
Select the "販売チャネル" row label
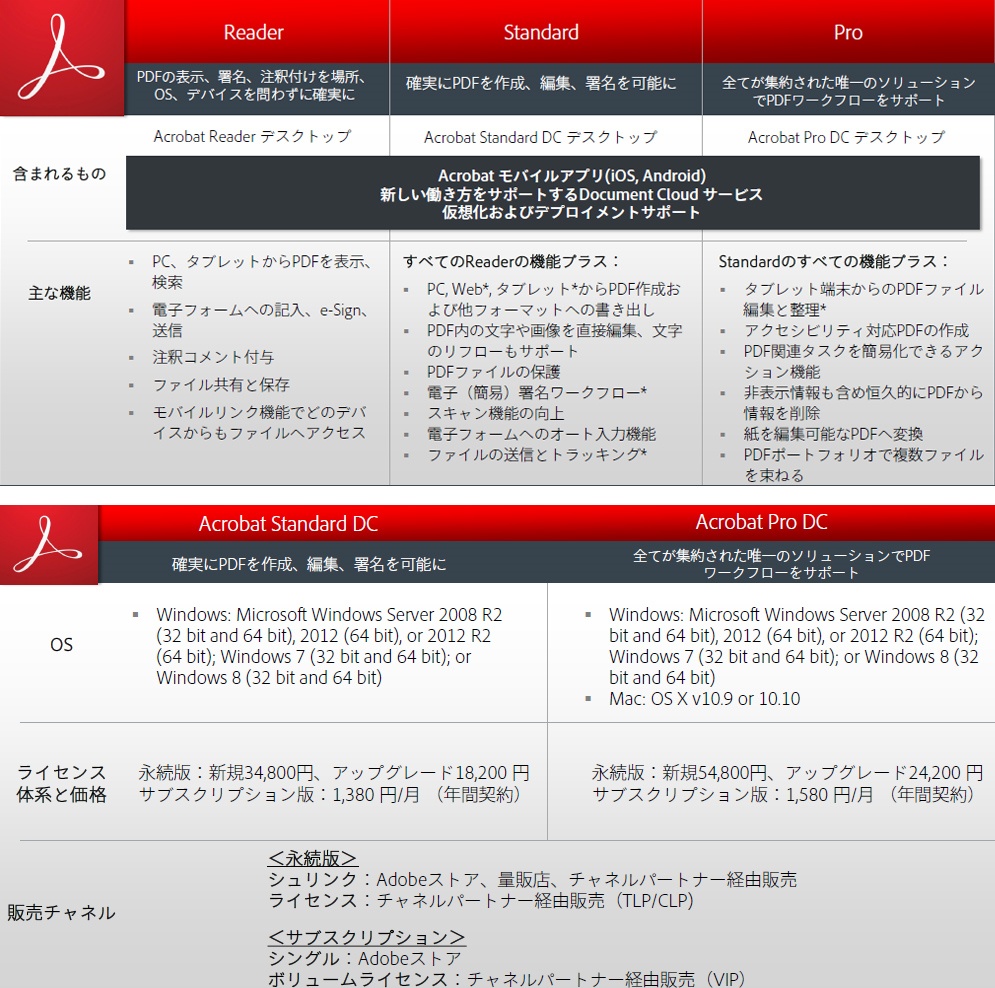[x=62, y=912]
